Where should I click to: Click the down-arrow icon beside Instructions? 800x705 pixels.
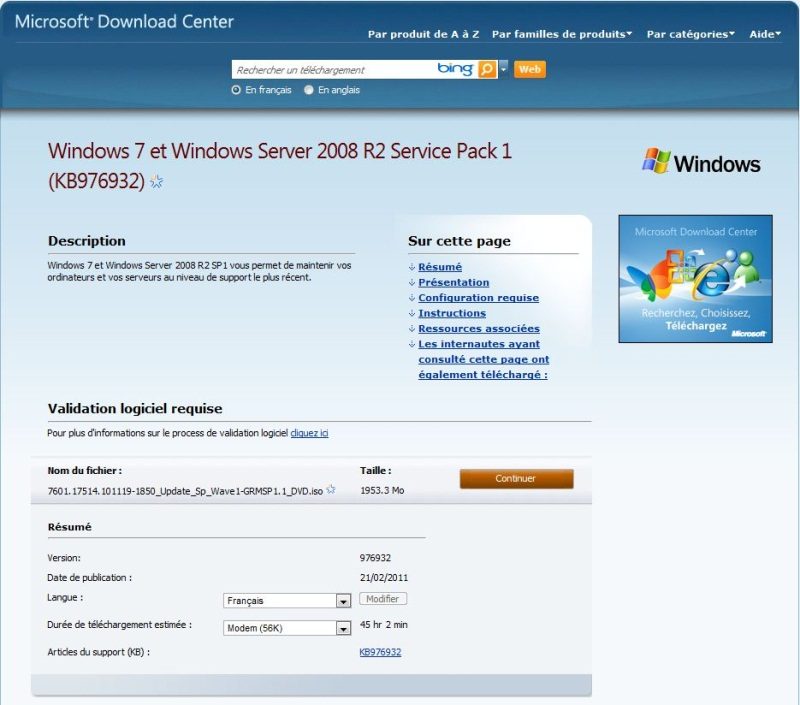coord(412,313)
